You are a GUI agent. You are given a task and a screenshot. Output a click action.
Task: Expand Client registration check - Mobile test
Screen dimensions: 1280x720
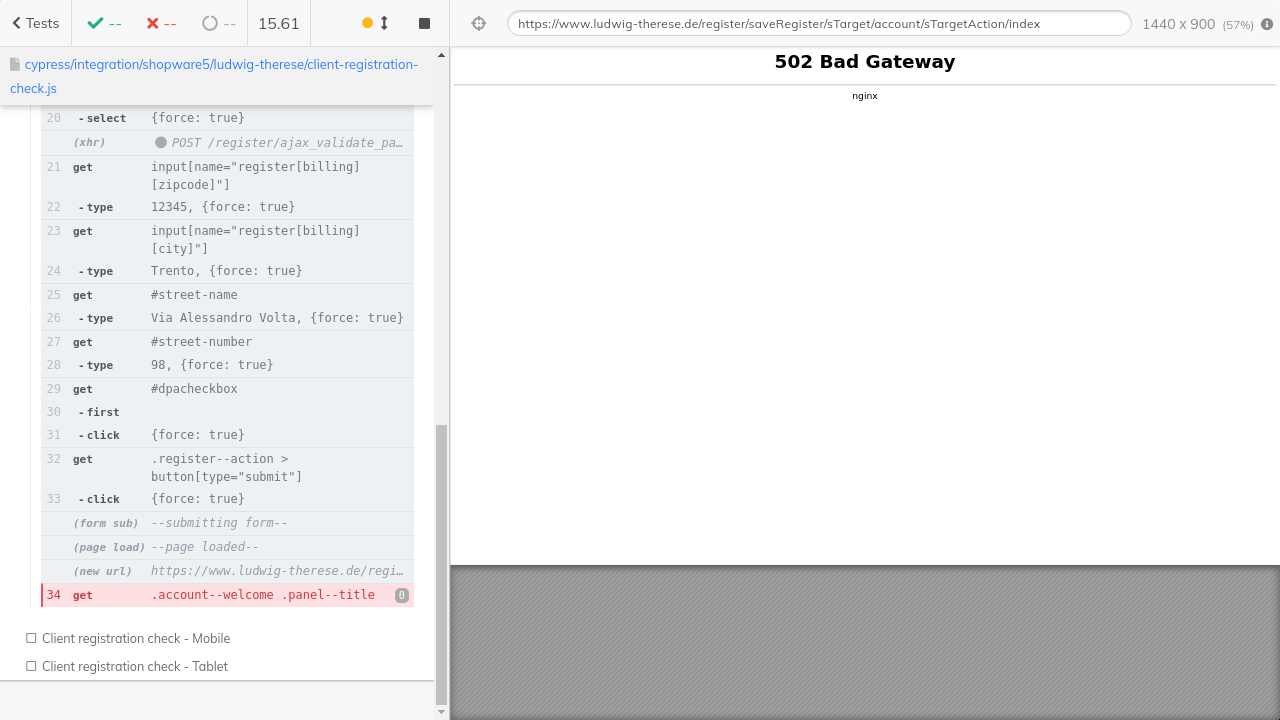[x=135, y=638]
